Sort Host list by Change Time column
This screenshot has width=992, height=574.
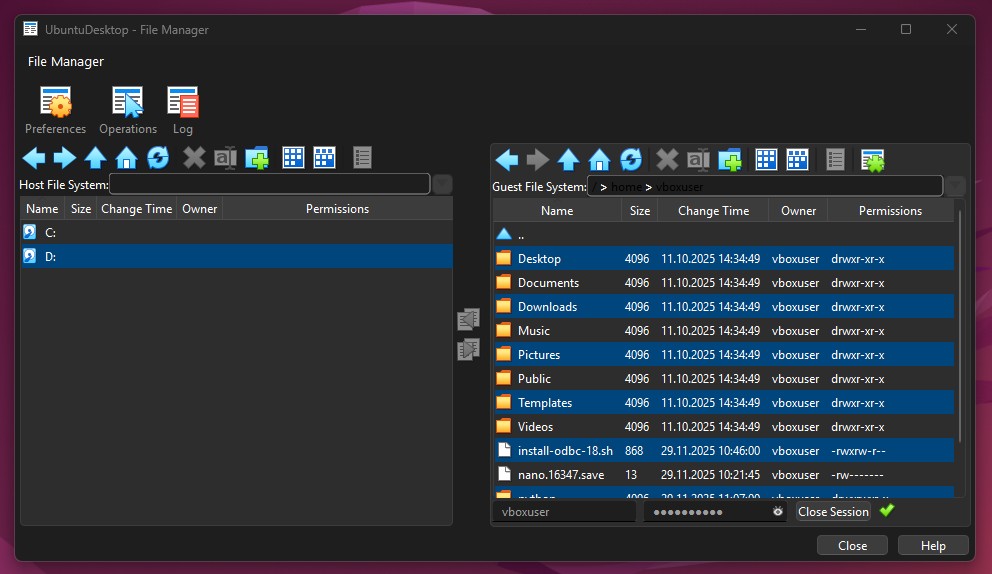pos(137,209)
